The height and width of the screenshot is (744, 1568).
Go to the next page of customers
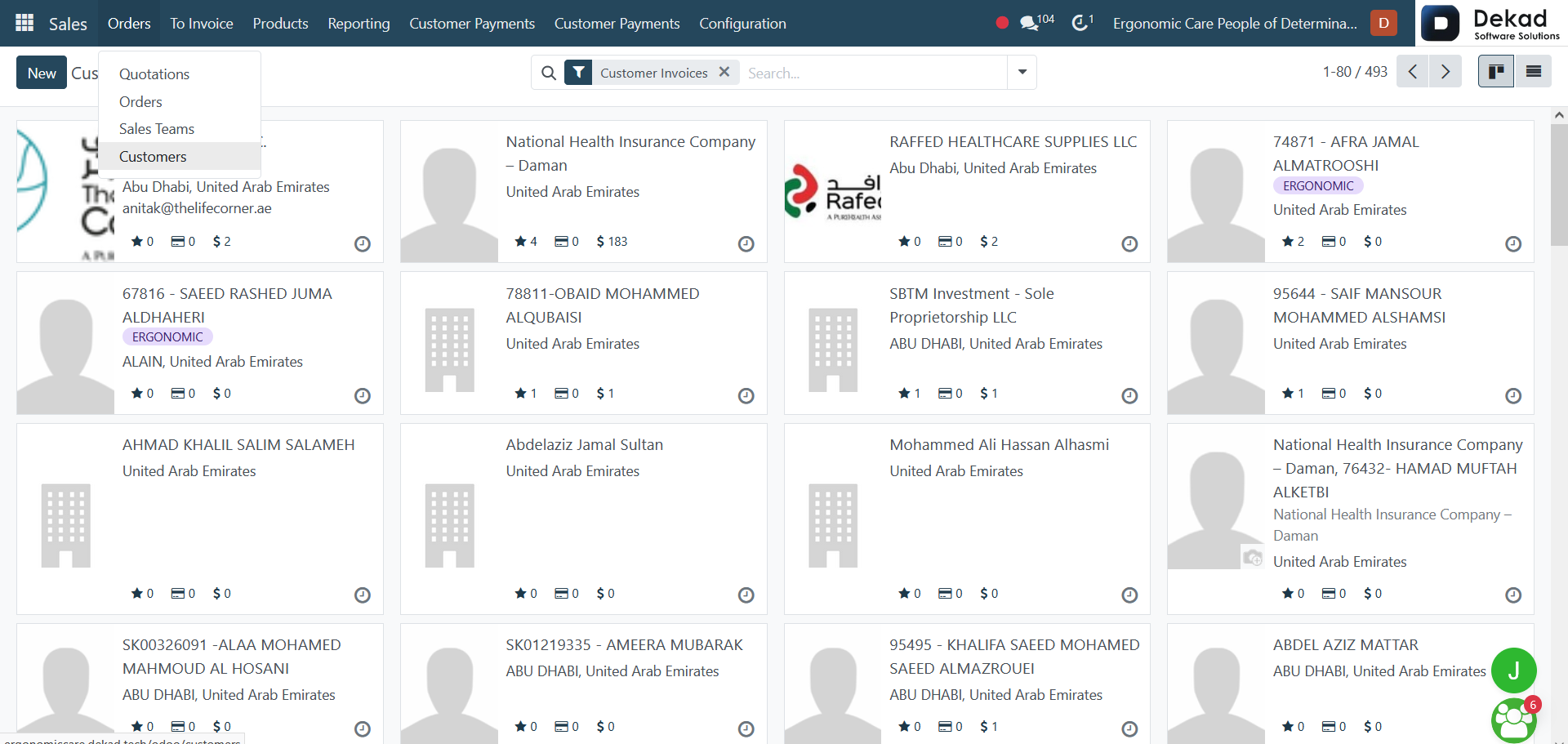1445,72
